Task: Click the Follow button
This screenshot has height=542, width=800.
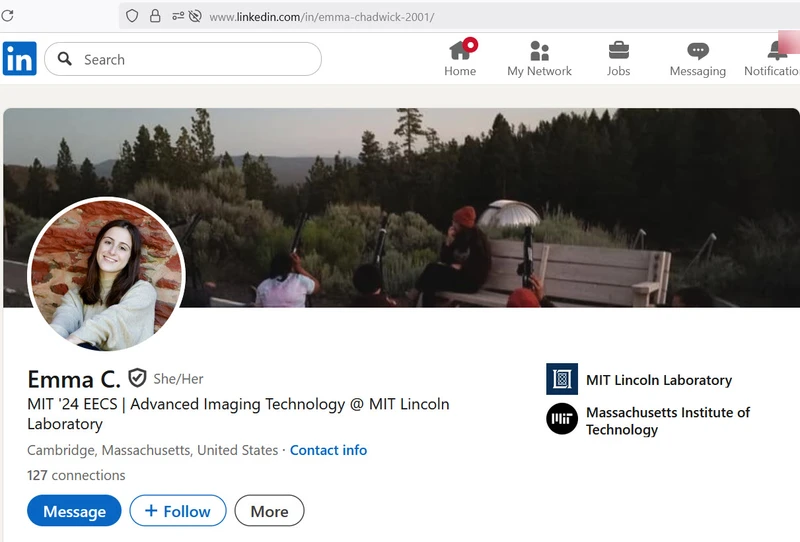Action: [x=178, y=511]
